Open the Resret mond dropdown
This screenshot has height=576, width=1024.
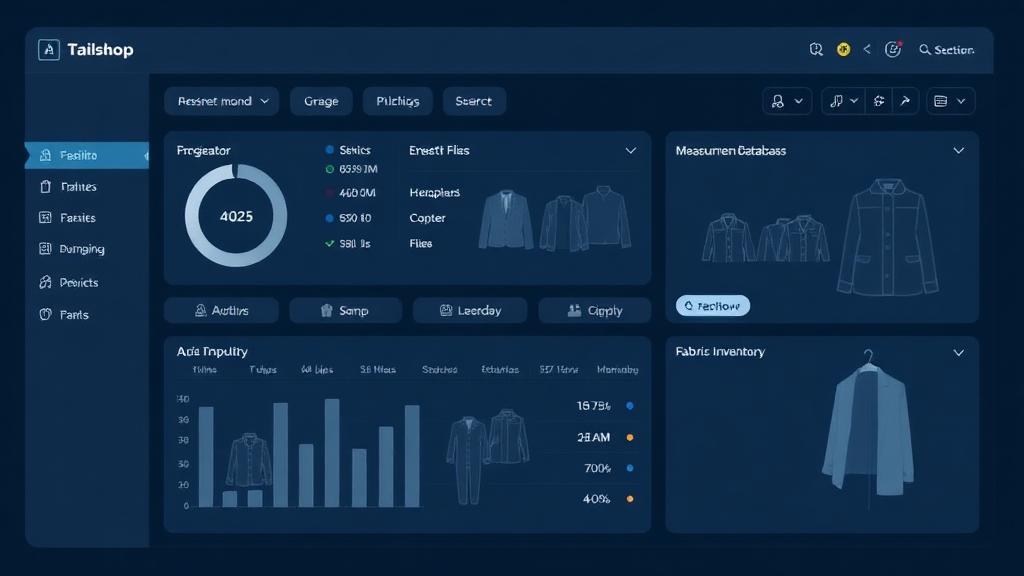coord(221,100)
